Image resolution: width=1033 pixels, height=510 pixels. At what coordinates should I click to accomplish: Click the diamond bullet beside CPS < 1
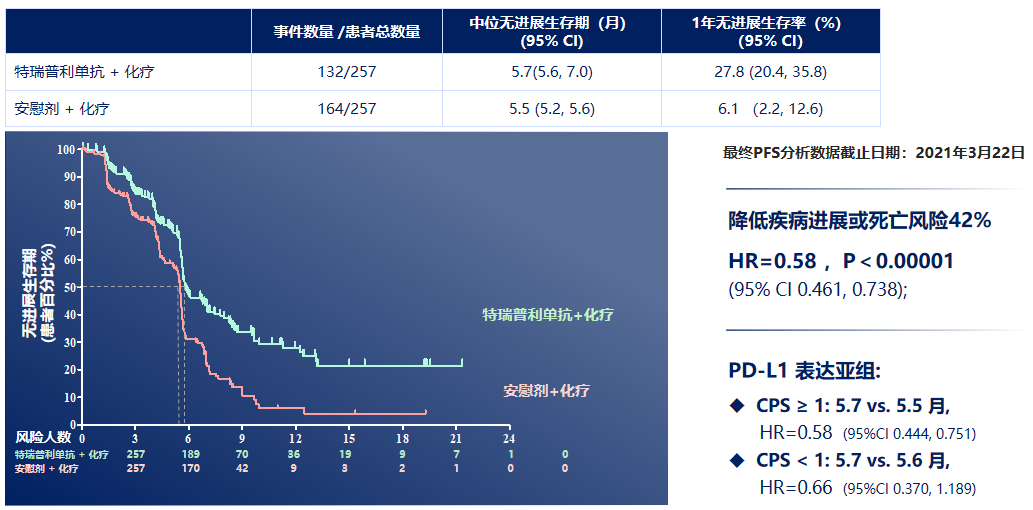tap(737, 461)
